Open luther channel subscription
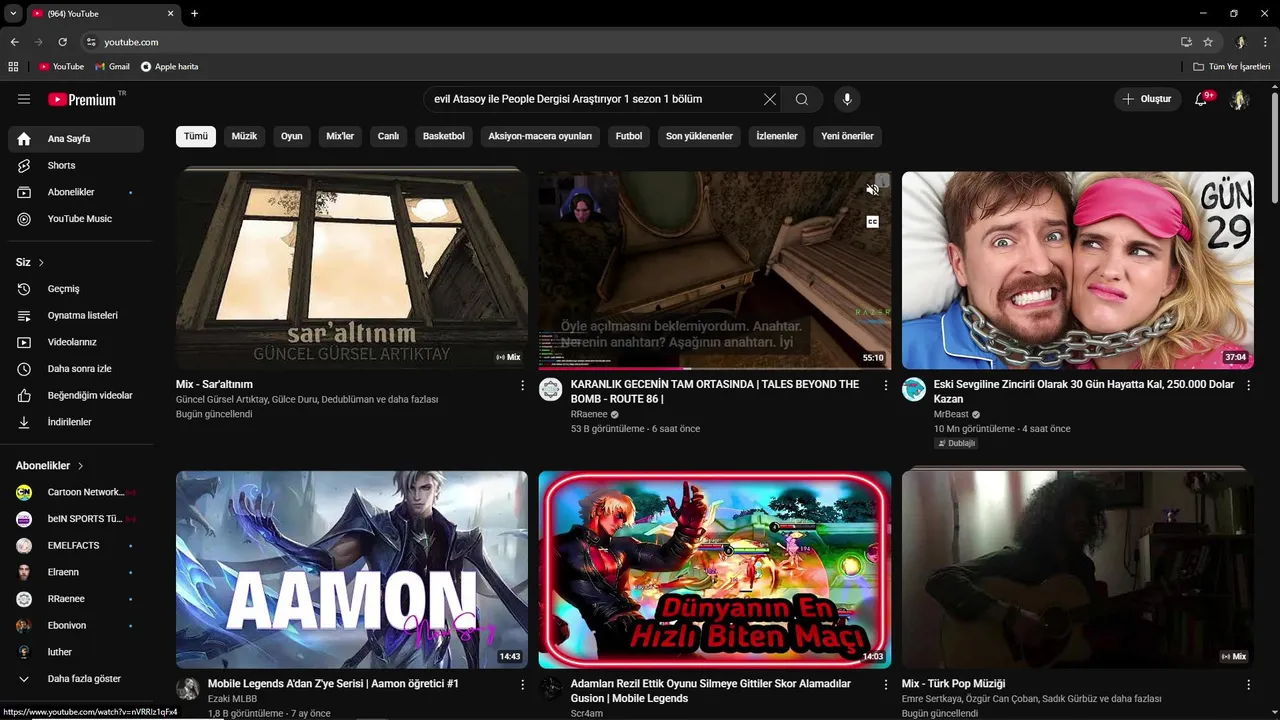Screen dimensions: 1280x720 (76, 652)
